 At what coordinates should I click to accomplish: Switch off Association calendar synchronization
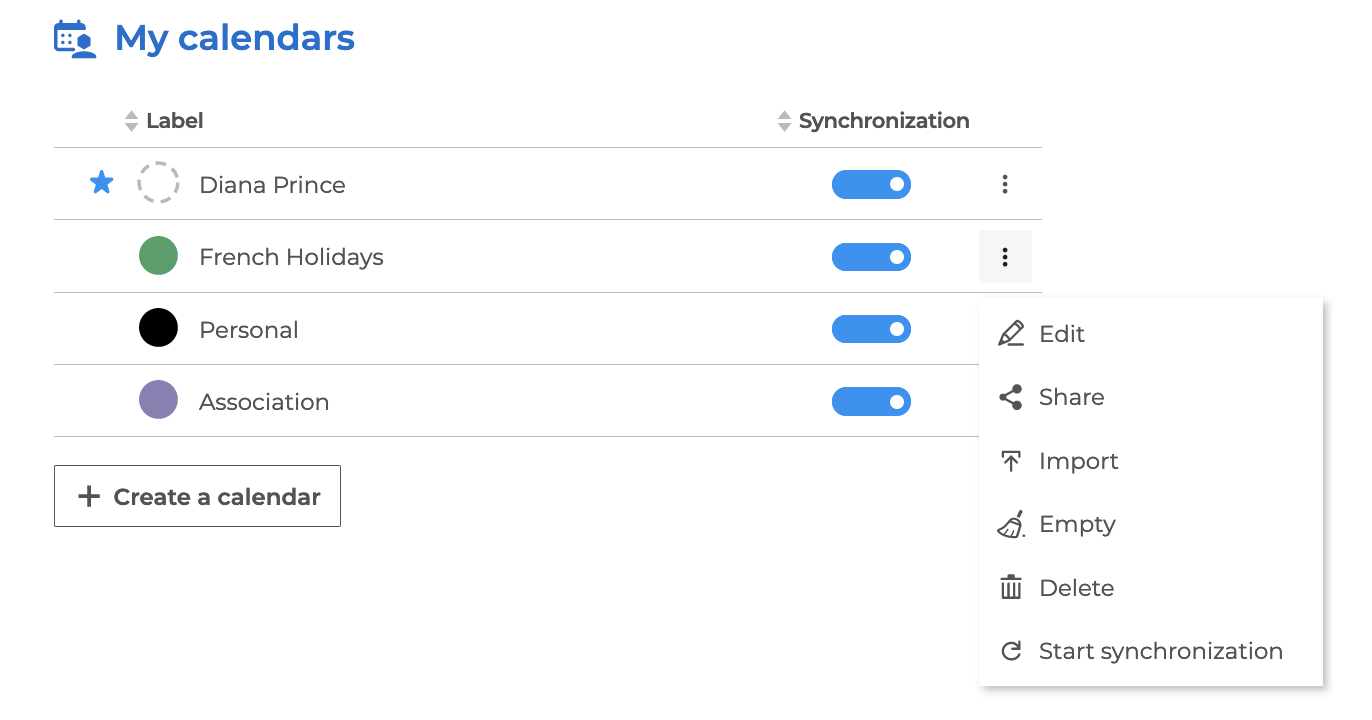(871, 402)
